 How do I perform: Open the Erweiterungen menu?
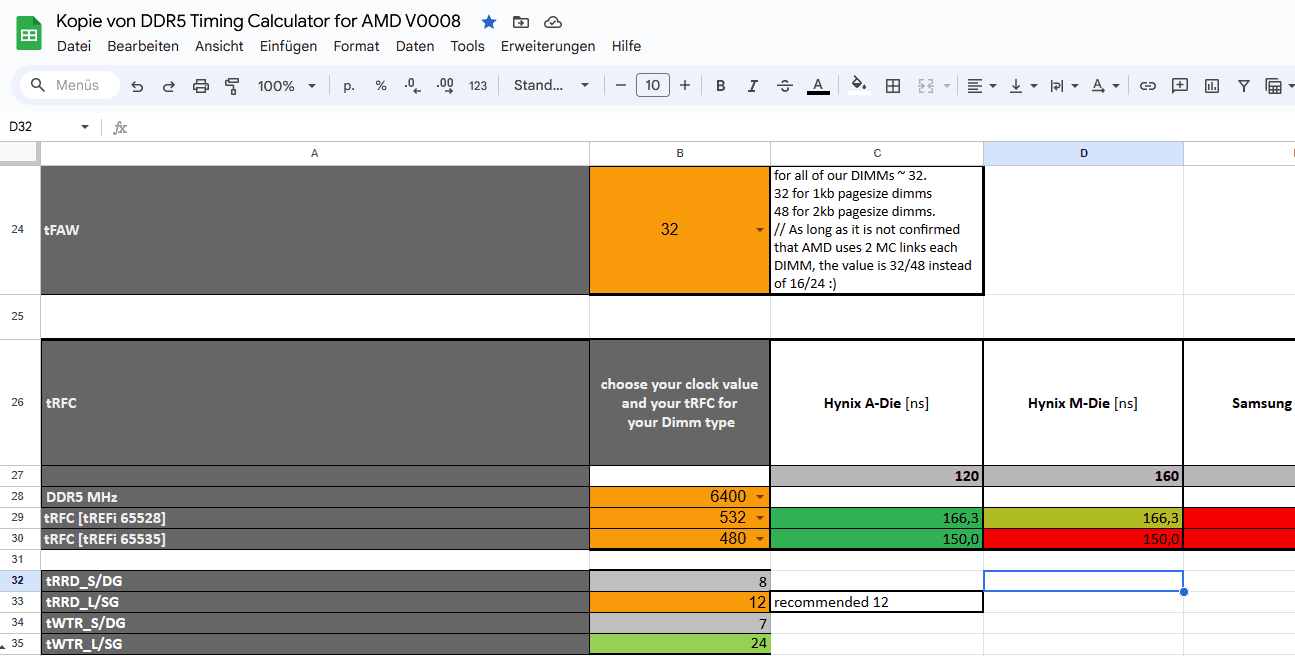[548, 46]
